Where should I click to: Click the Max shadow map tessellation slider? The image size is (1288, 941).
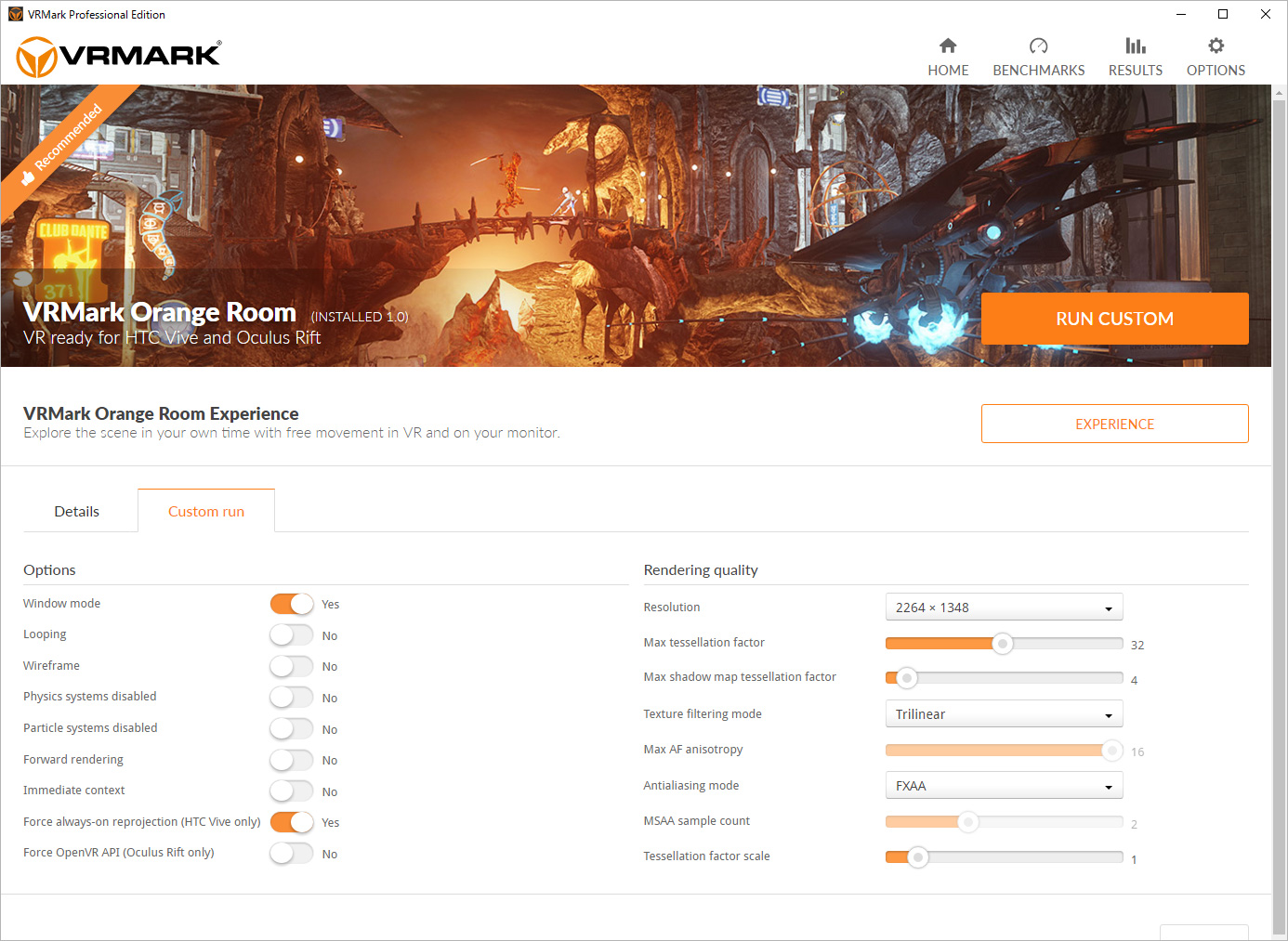click(1004, 678)
